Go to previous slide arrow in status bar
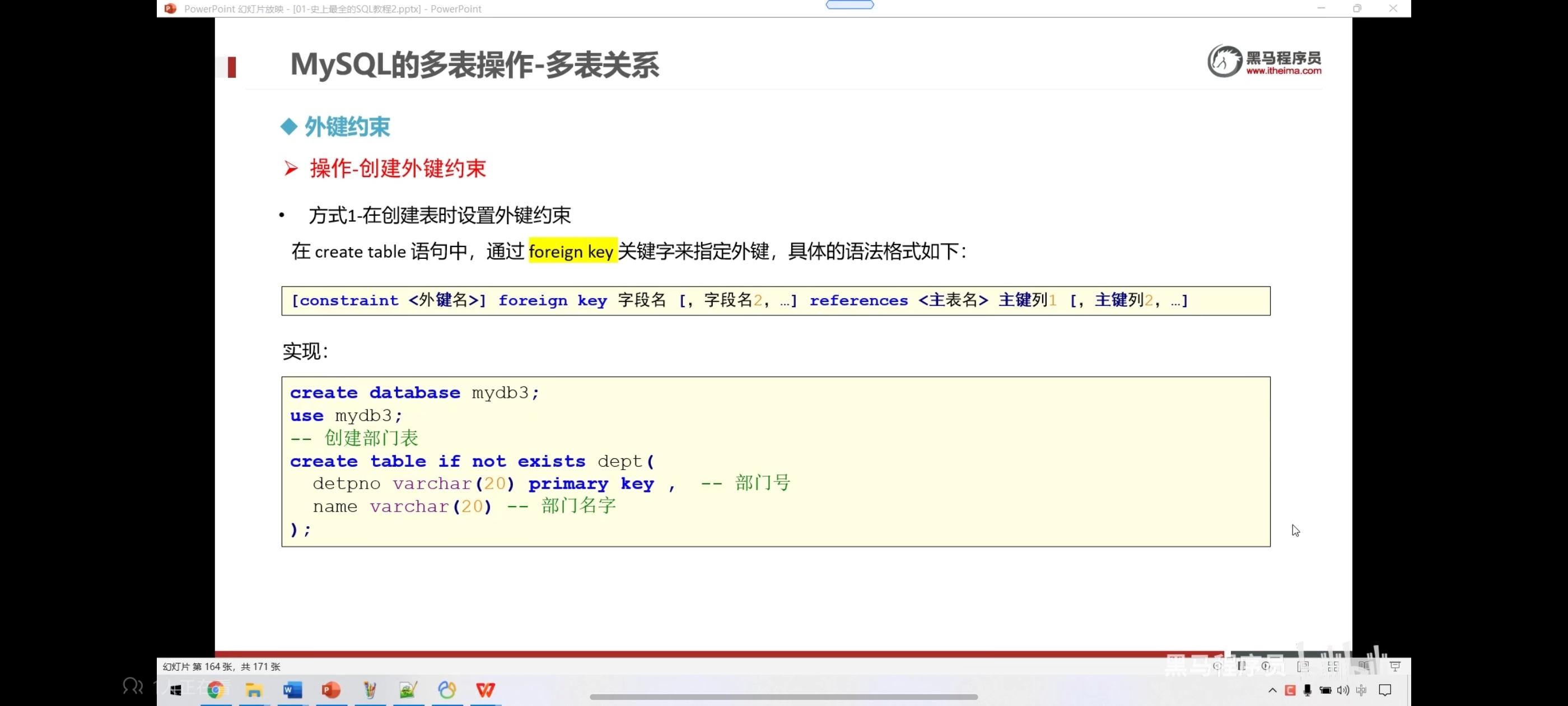The height and width of the screenshot is (706, 1568). (1216, 666)
